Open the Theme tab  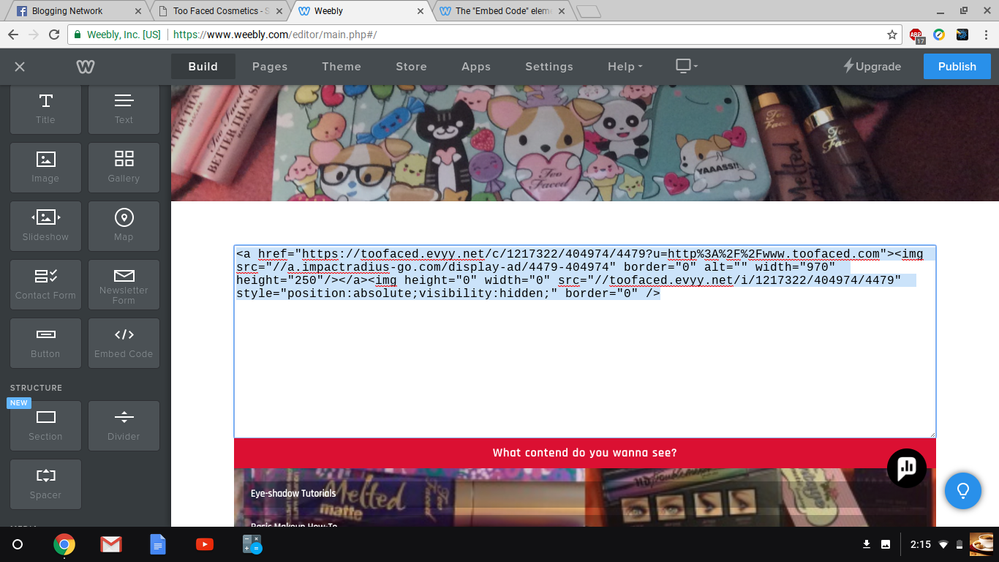tap(341, 66)
